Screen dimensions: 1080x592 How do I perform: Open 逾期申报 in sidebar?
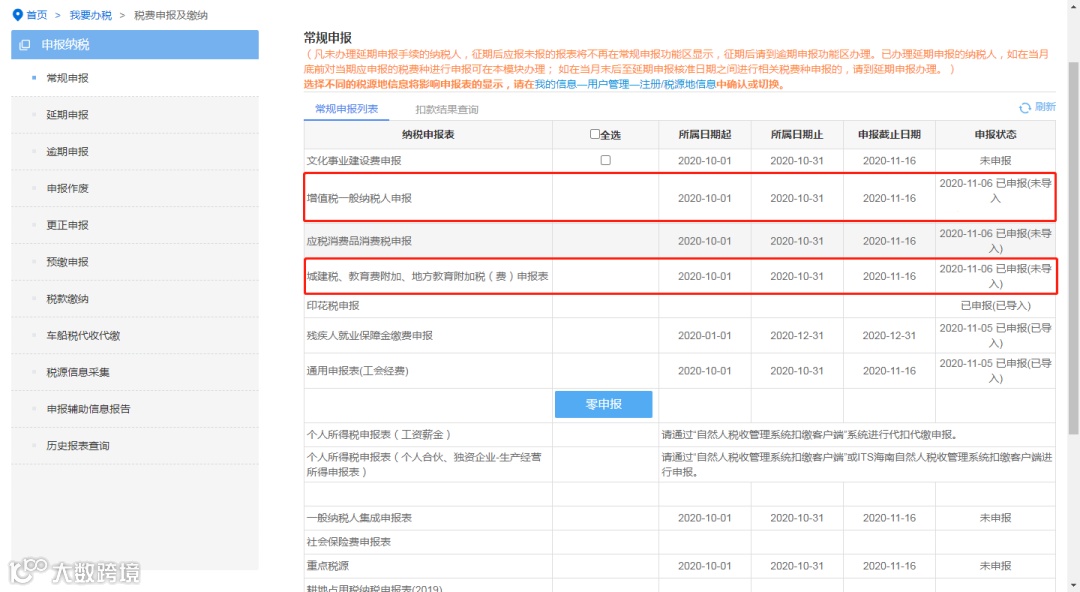coord(68,152)
